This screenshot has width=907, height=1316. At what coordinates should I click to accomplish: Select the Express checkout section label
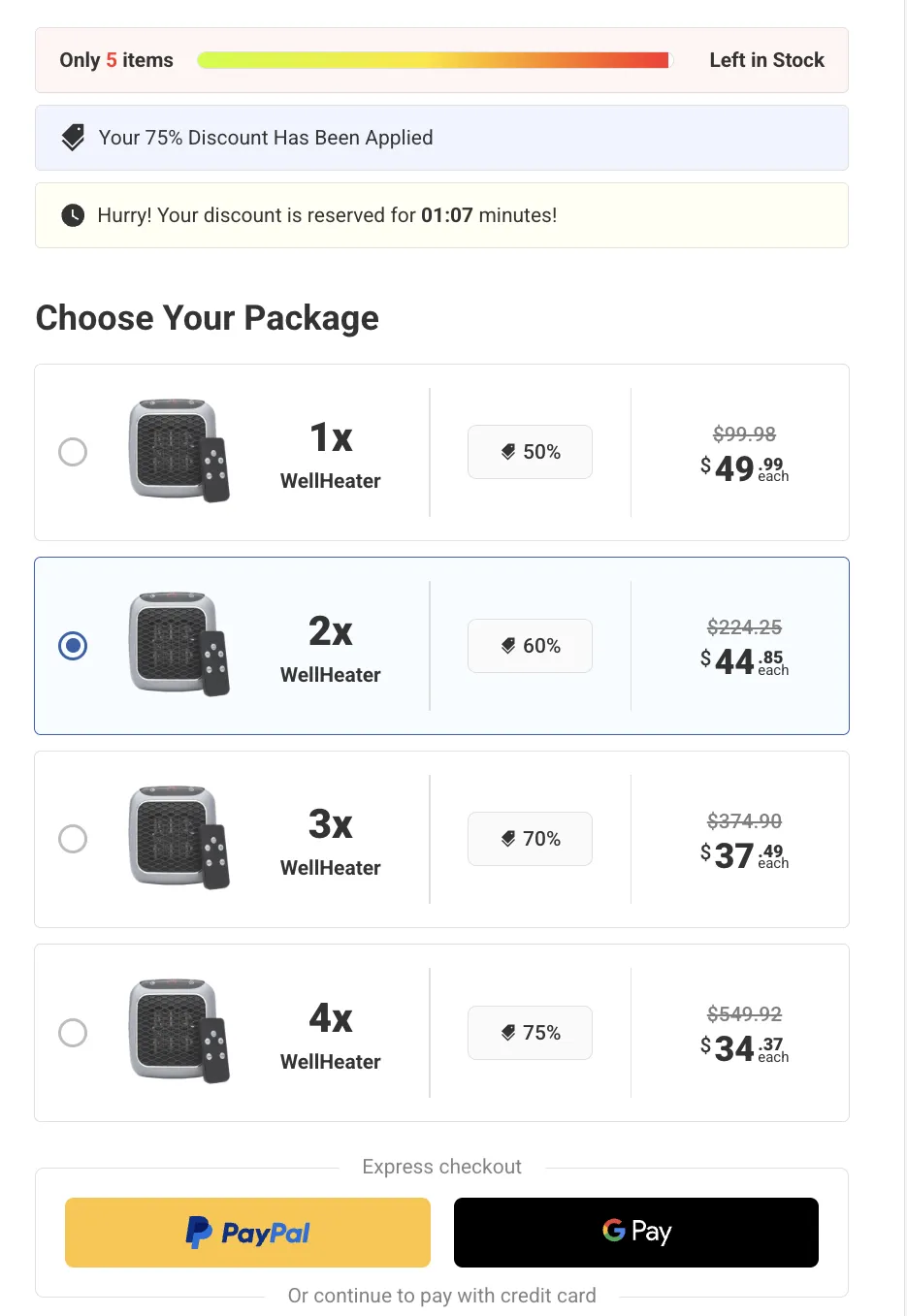(x=441, y=1167)
